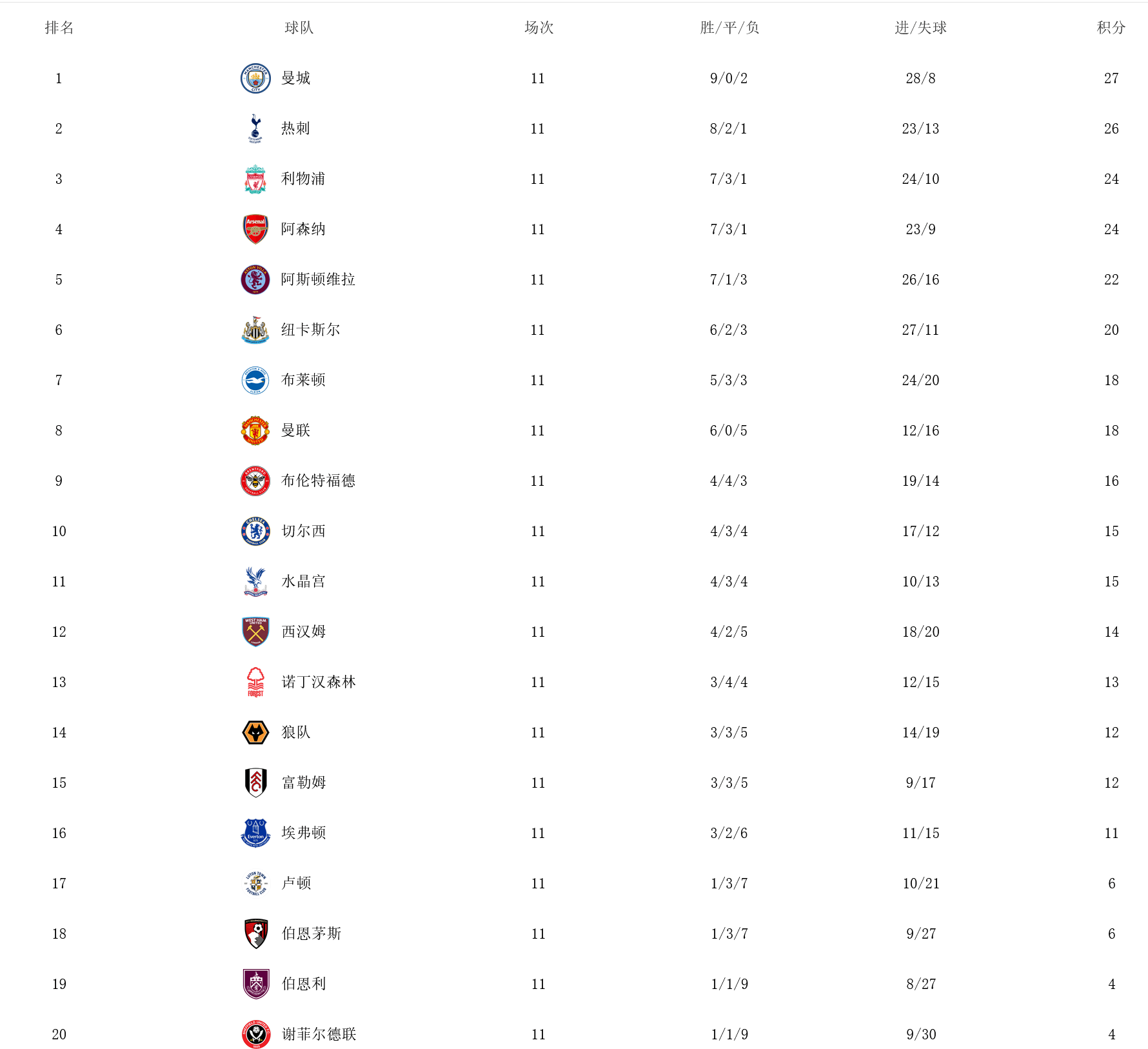1148x1049 pixels.
Task: Click the 积分 column header
Action: tap(1111, 28)
